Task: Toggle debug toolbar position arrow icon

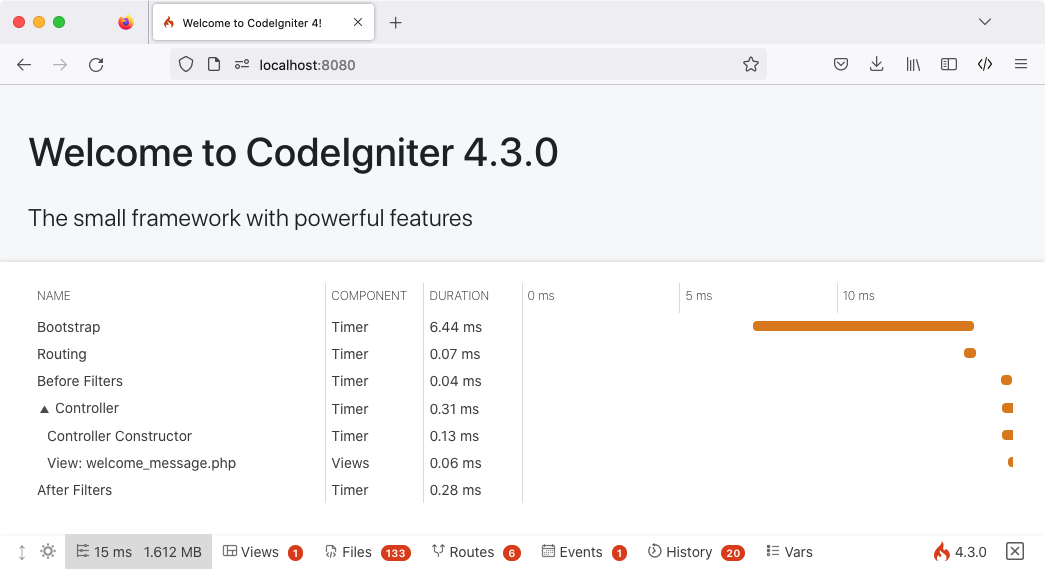Action: (22, 552)
